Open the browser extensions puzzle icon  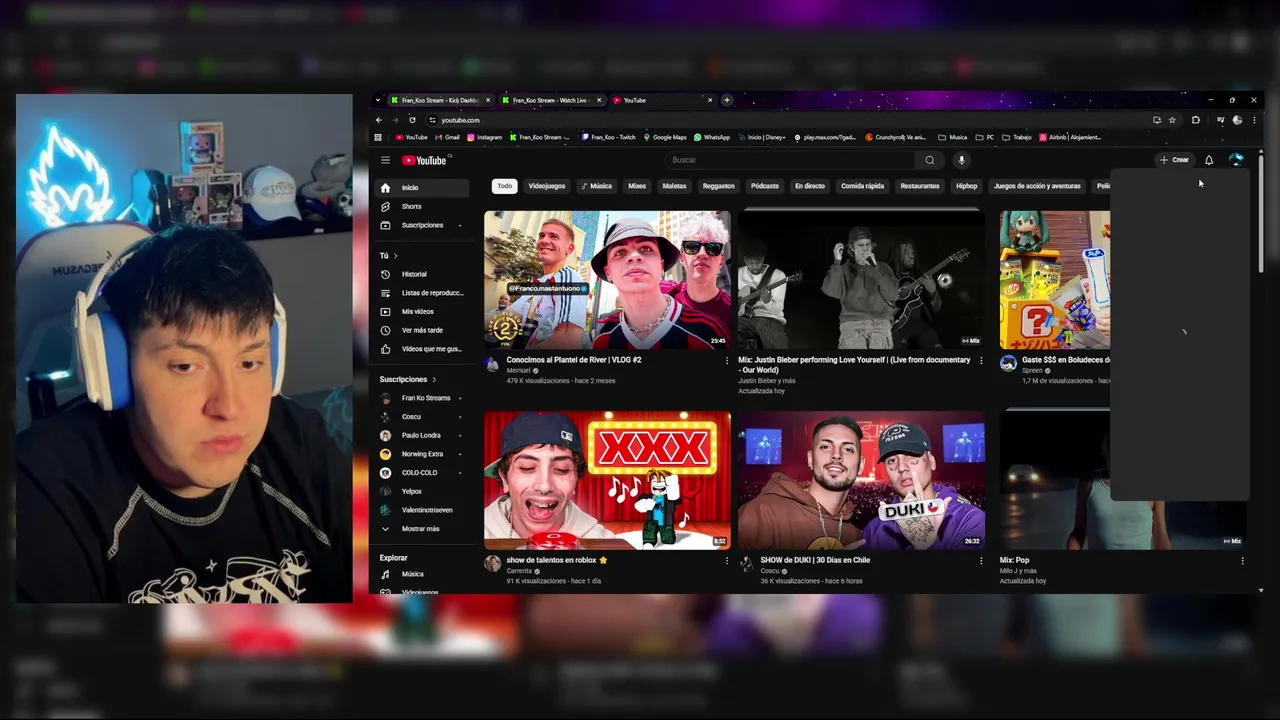(x=1195, y=120)
